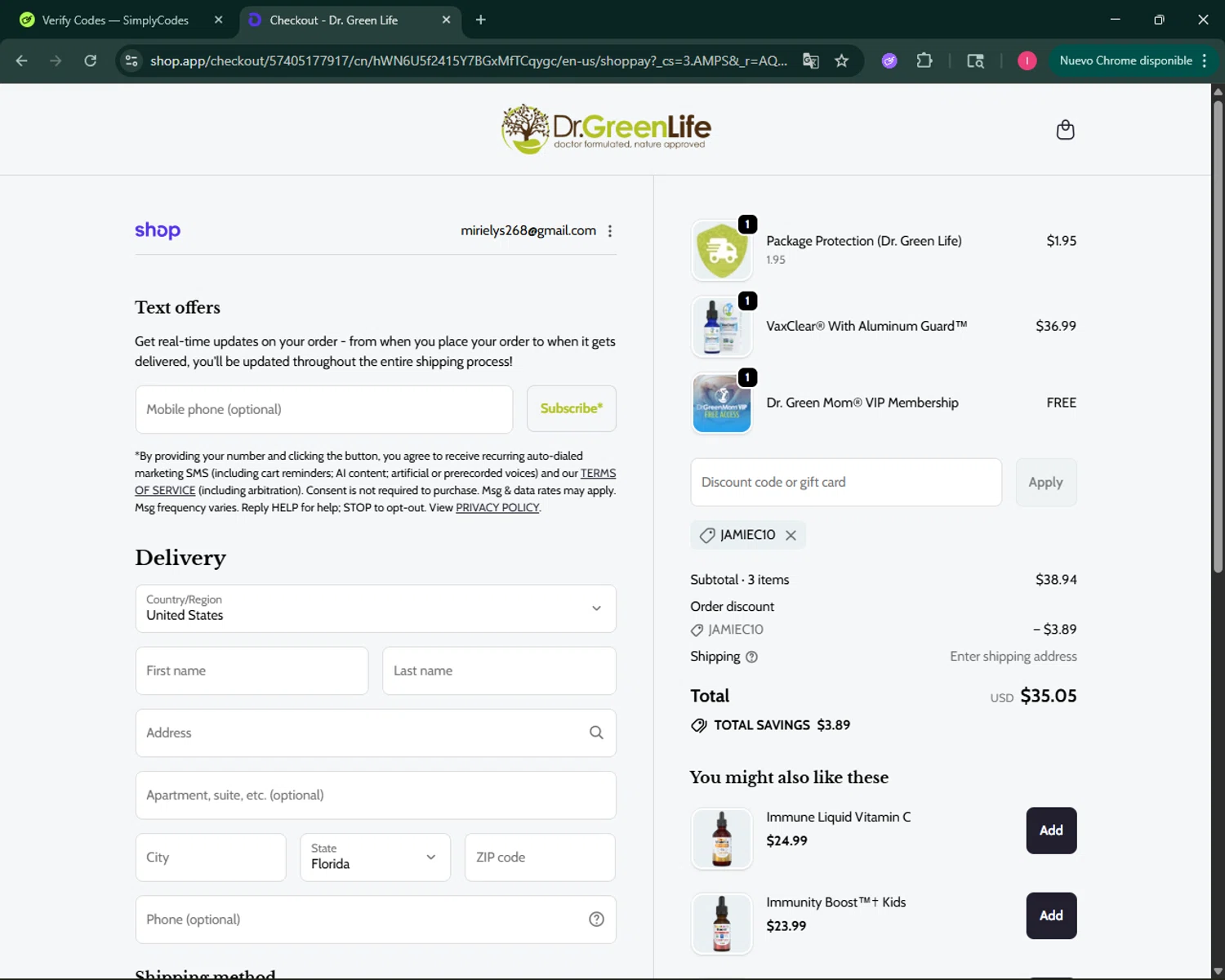Close the Verify Codes SimplyCodes tab
The image size is (1225, 980).
point(218,20)
